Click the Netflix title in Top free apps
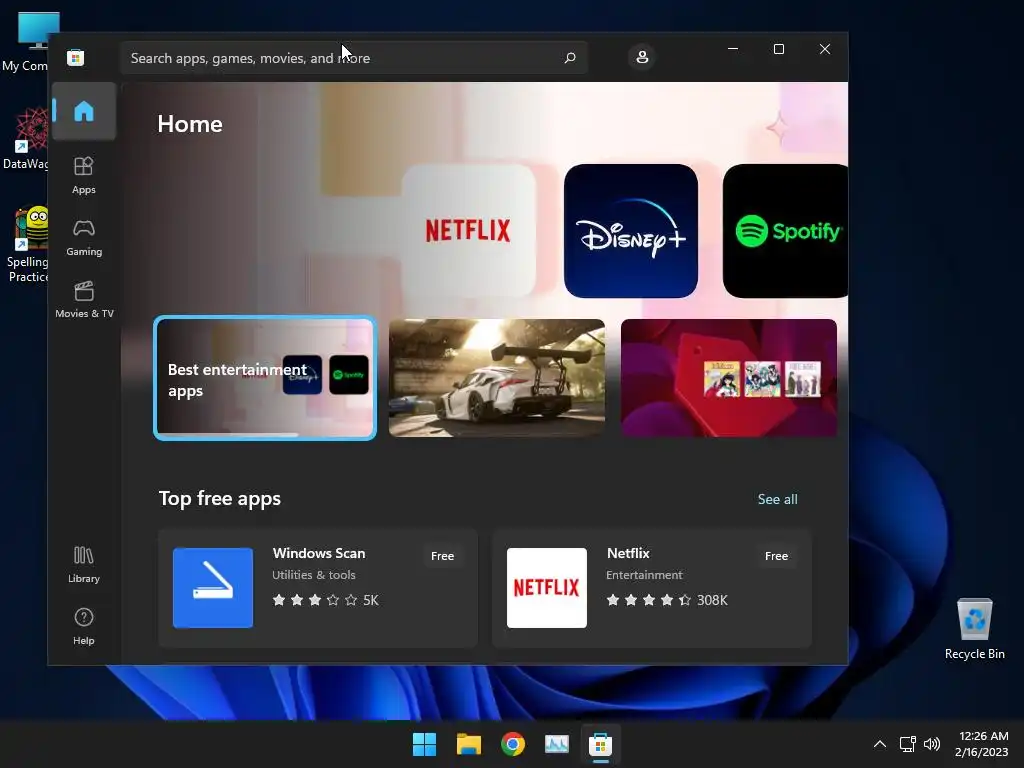Image resolution: width=1024 pixels, height=768 pixels. point(628,553)
